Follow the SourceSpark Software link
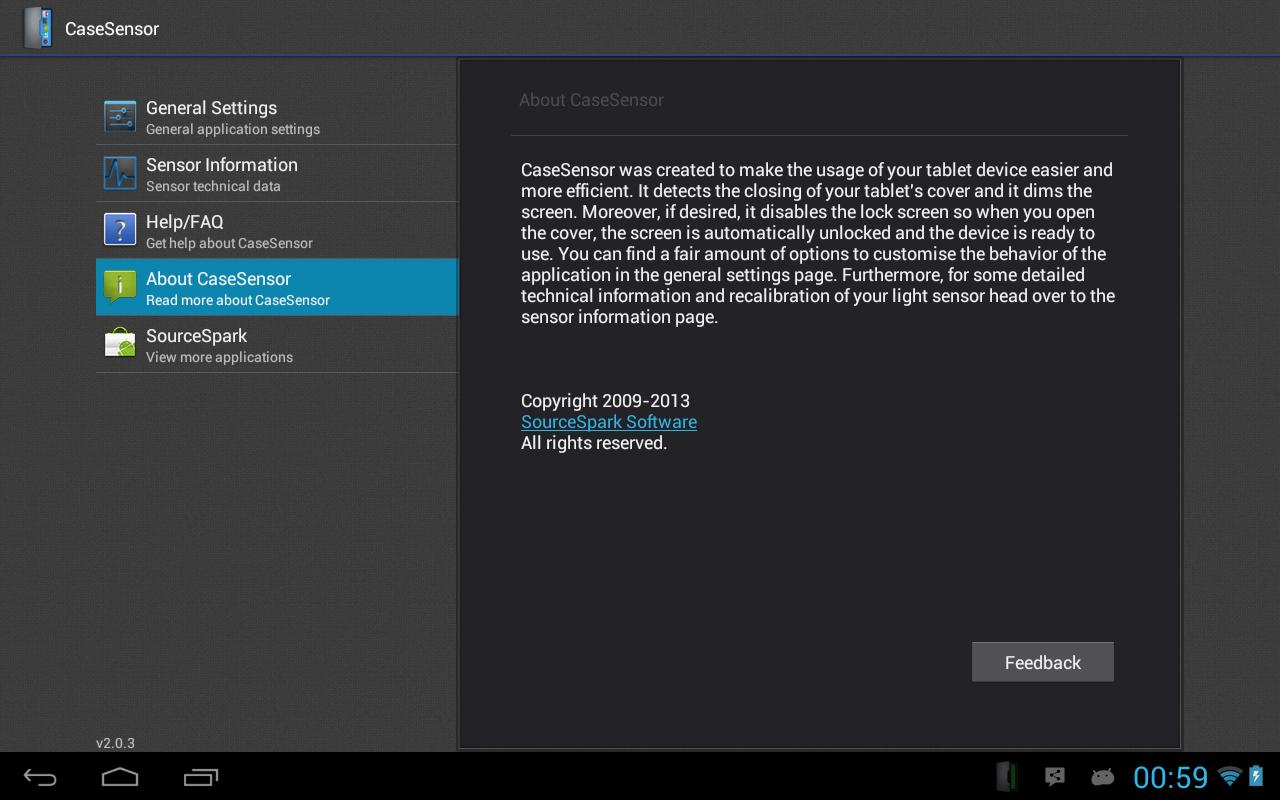The width and height of the screenshot is (1280, 800). [x=608, y=422]
